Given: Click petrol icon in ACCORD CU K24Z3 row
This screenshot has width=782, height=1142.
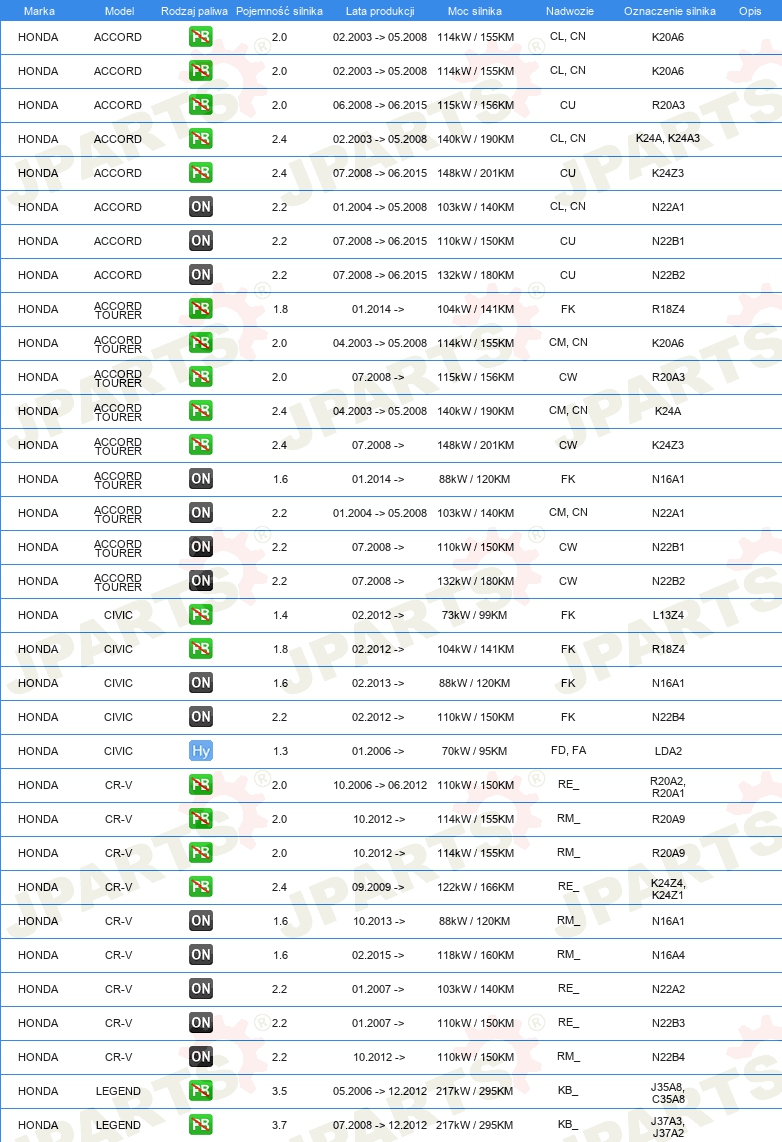Looking at the screenshot, I should [201, 173].
